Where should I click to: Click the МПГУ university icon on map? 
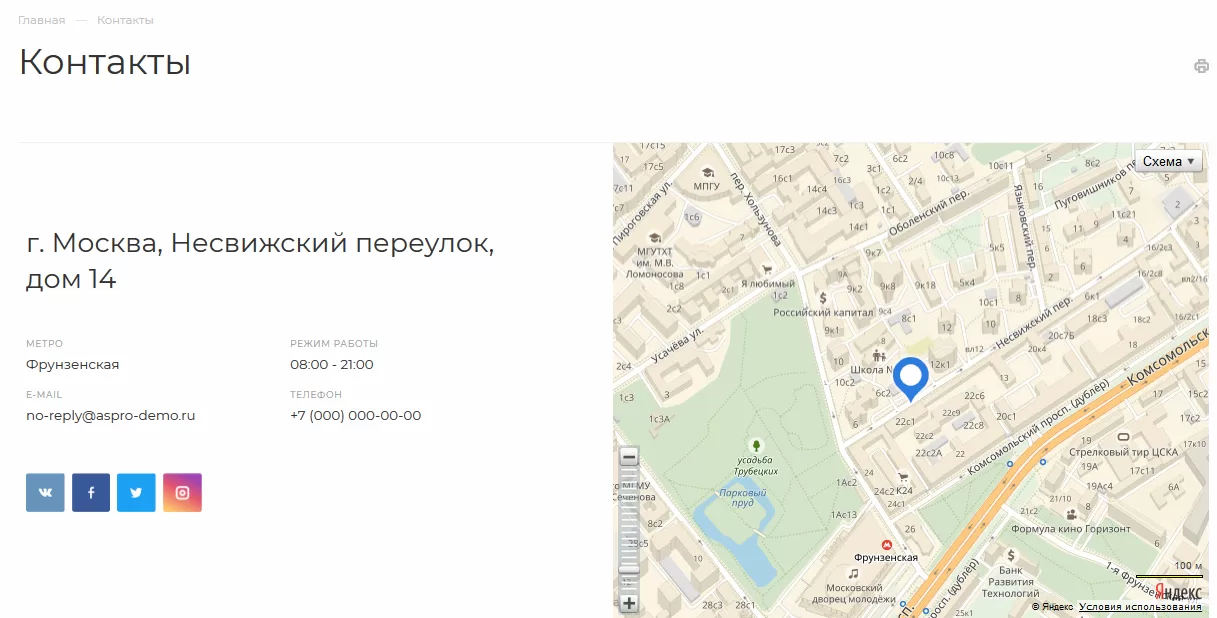(x=708, y=172)
